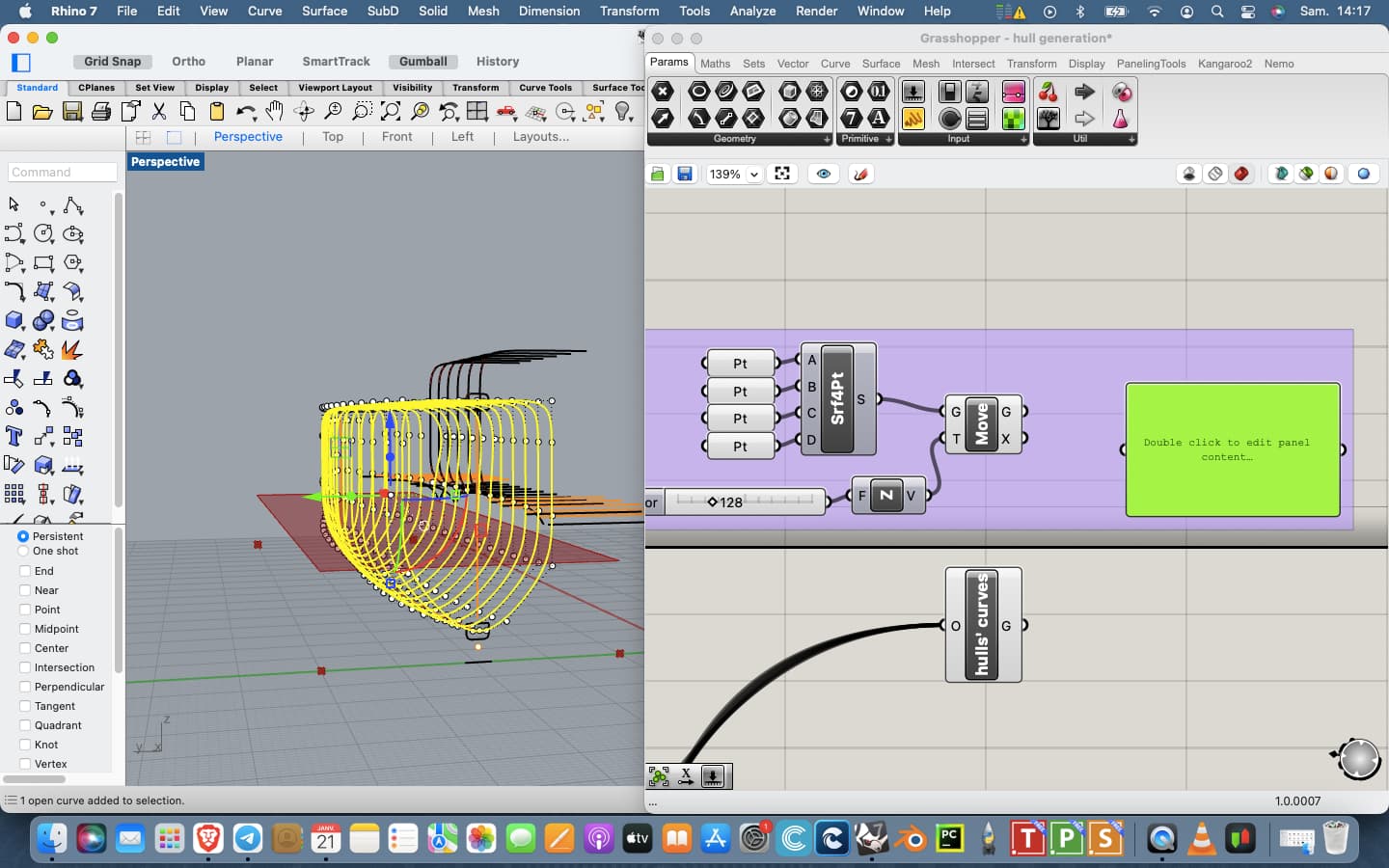The width and height of the screenshot is (1389, 868).
Task: Expand the Input panel group
Action: (1023, 140)
